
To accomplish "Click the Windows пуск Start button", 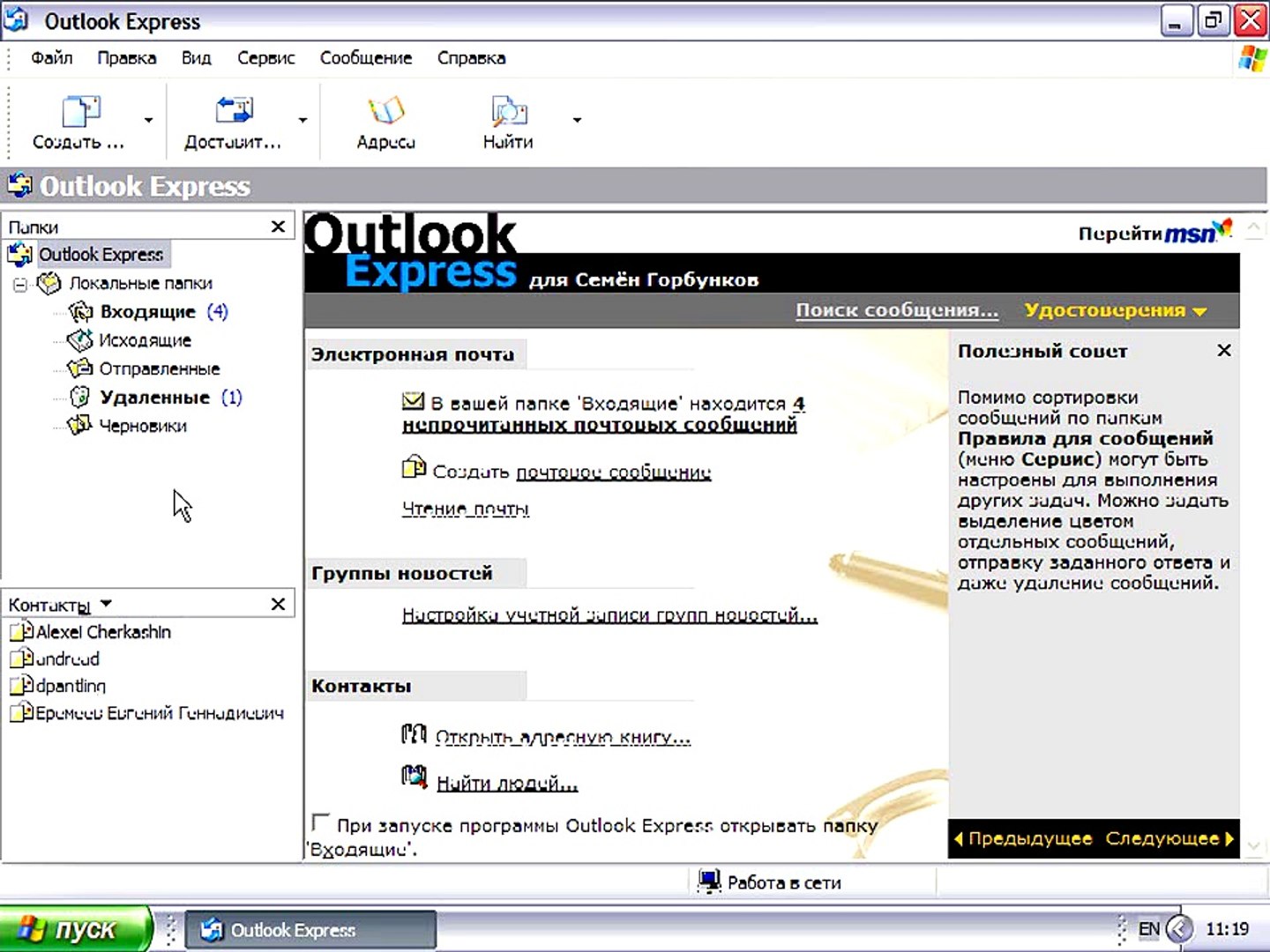I will [76, 929].
